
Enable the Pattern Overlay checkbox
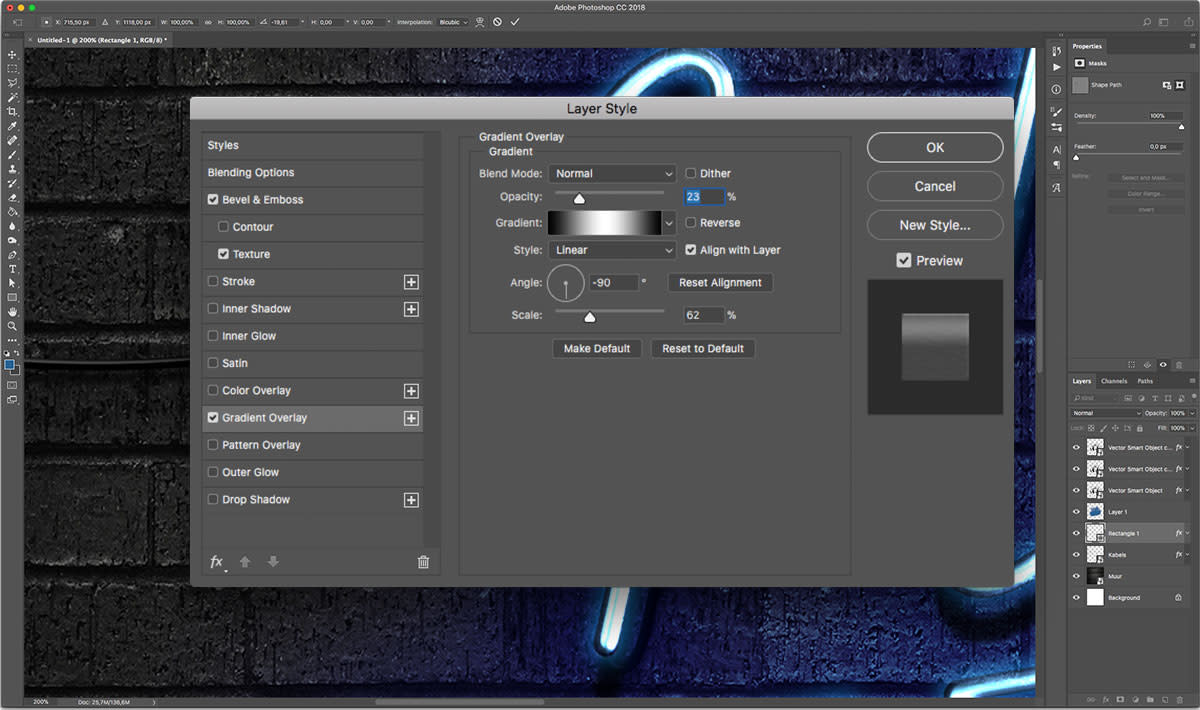(x=213, y=445)
